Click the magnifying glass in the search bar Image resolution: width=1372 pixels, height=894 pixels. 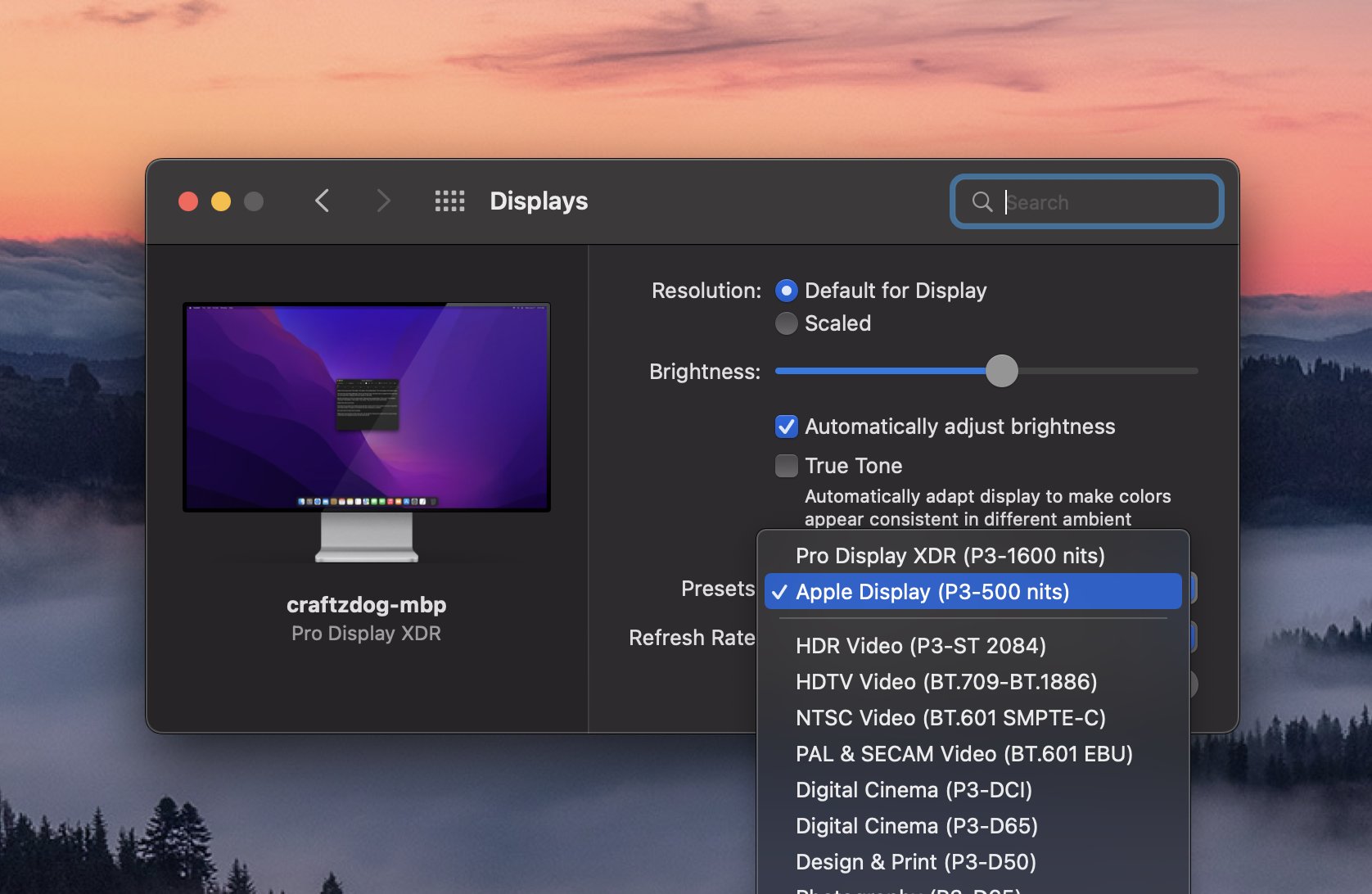[982, 201]
